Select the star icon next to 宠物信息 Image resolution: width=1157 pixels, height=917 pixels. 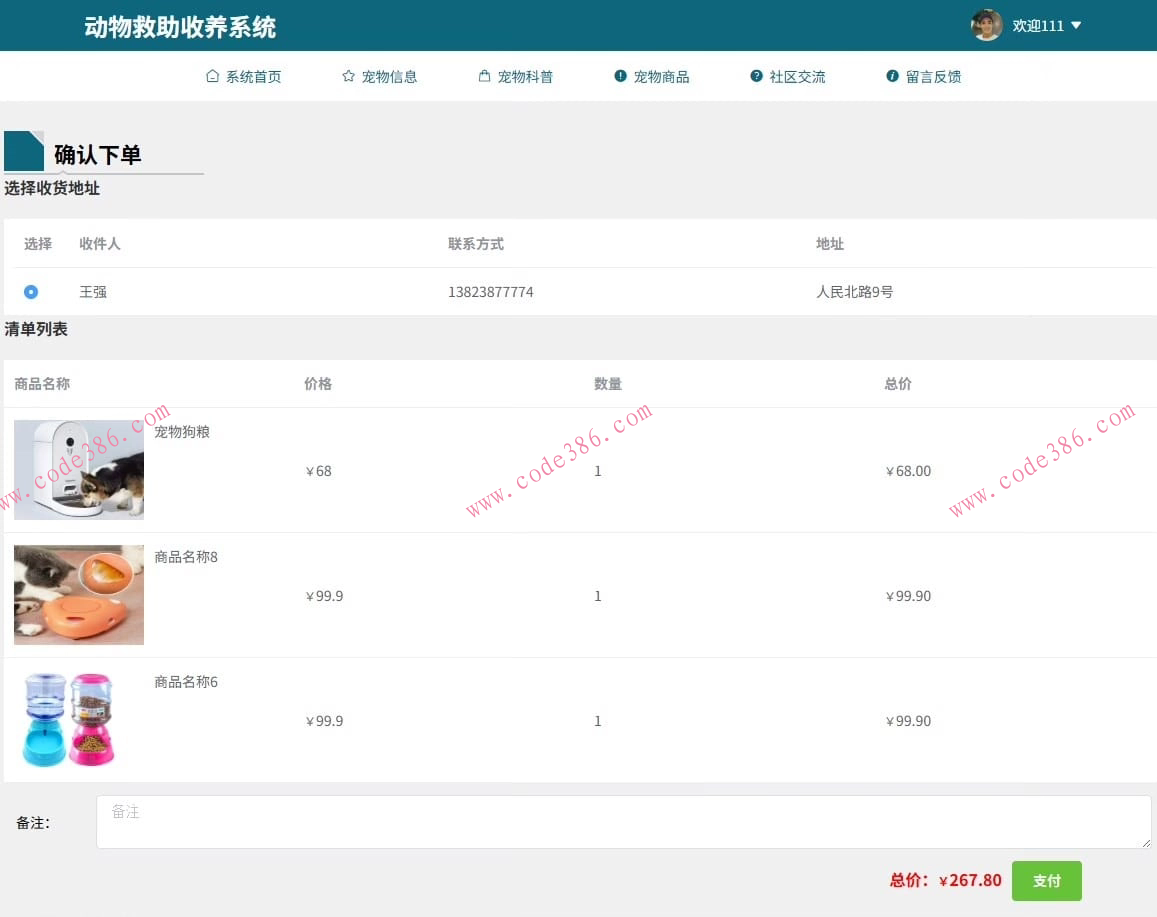348,75
